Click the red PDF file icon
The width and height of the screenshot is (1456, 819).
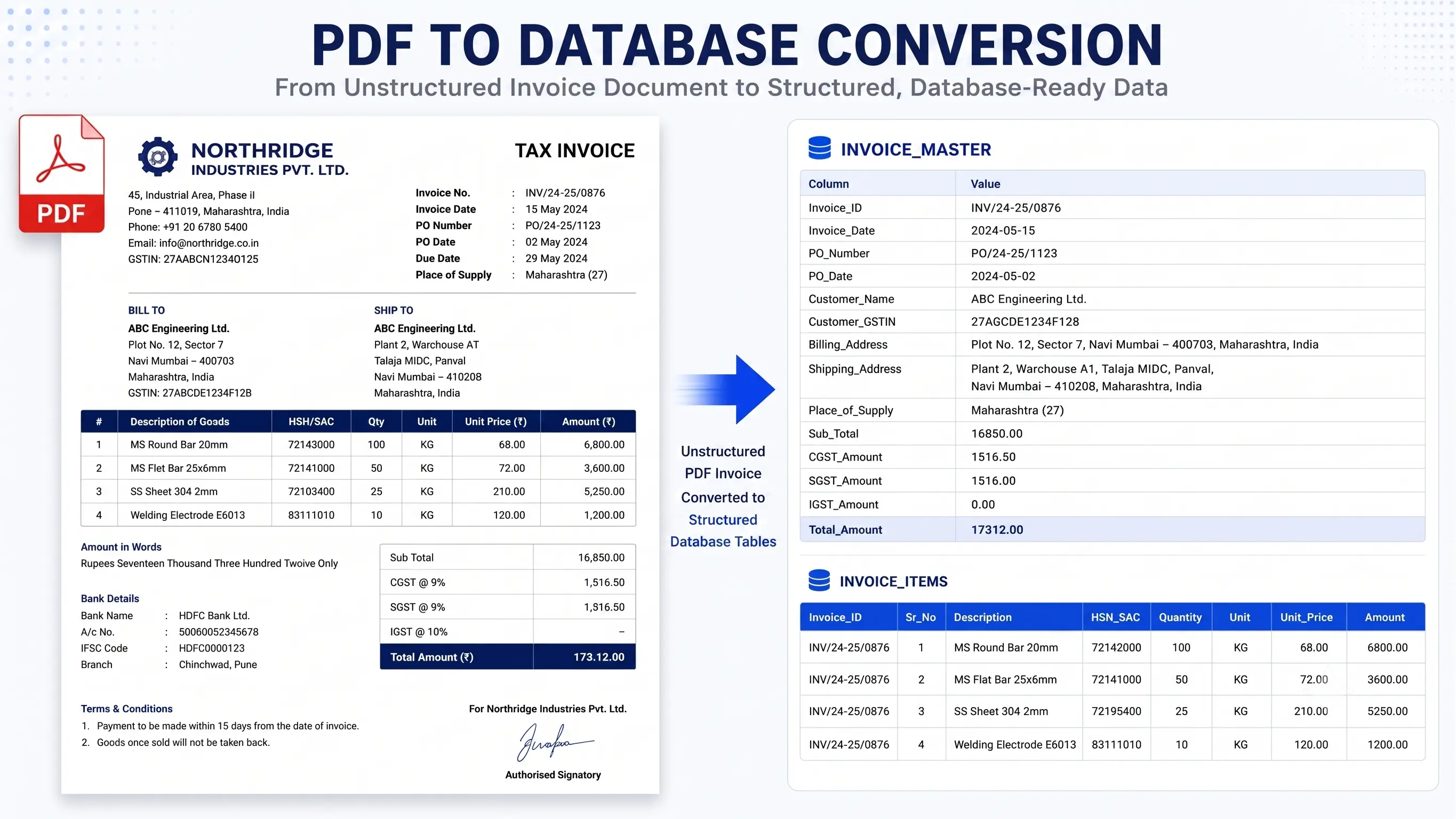click(62, 174)
